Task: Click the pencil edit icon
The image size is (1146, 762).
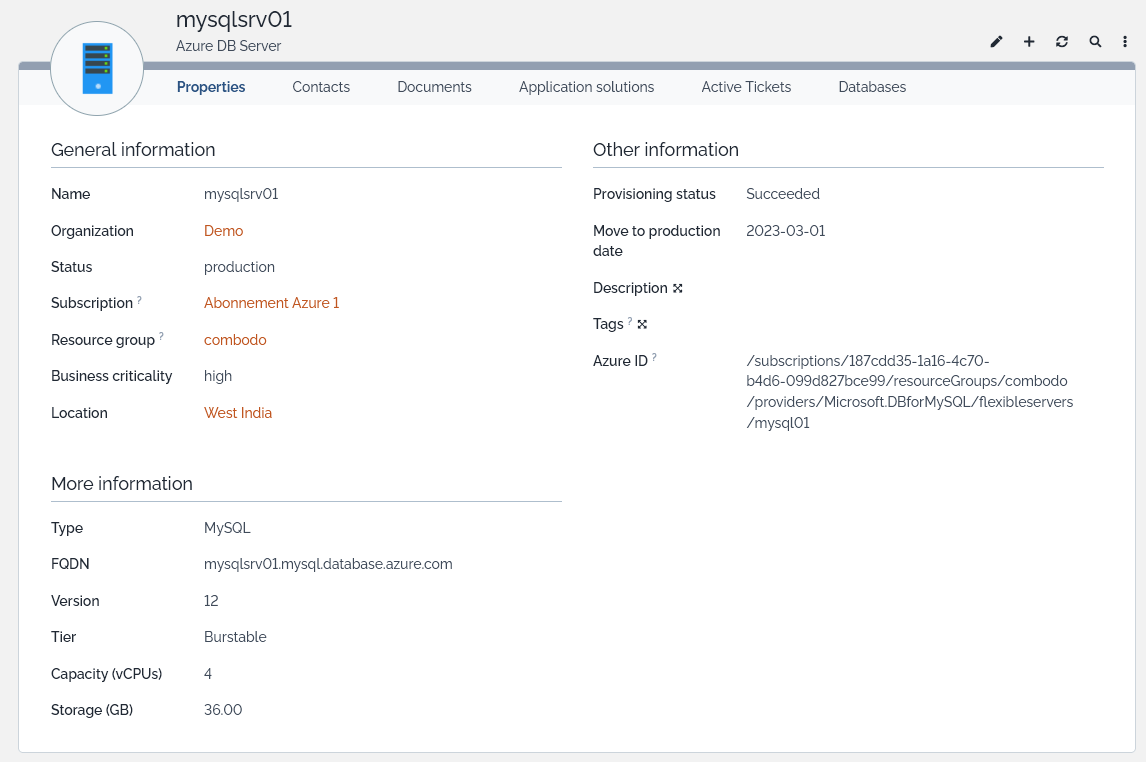Action: tap(996, 42)
